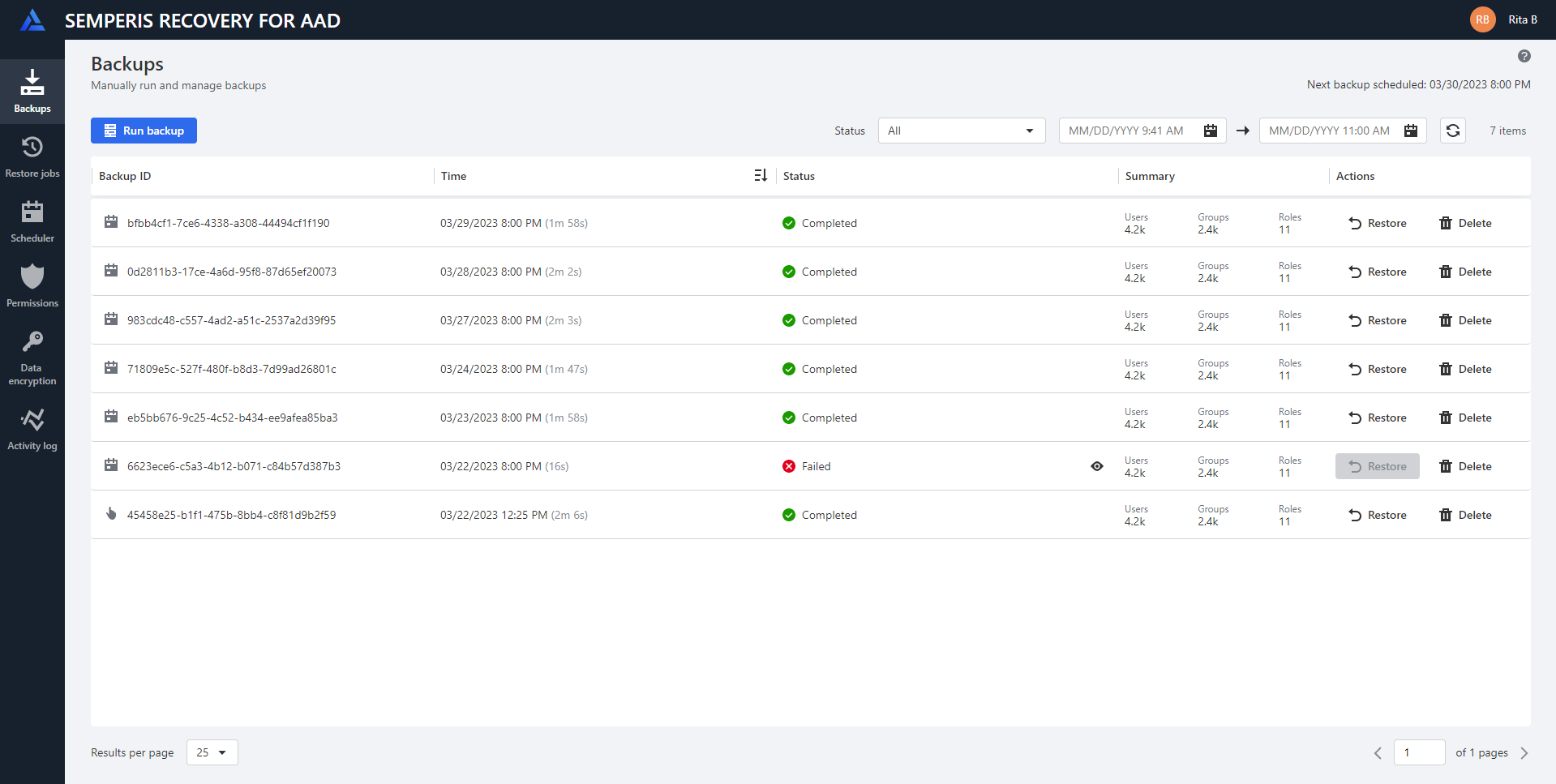
Task: Open the calendar picker for the start date
Action: (1210, 130)
